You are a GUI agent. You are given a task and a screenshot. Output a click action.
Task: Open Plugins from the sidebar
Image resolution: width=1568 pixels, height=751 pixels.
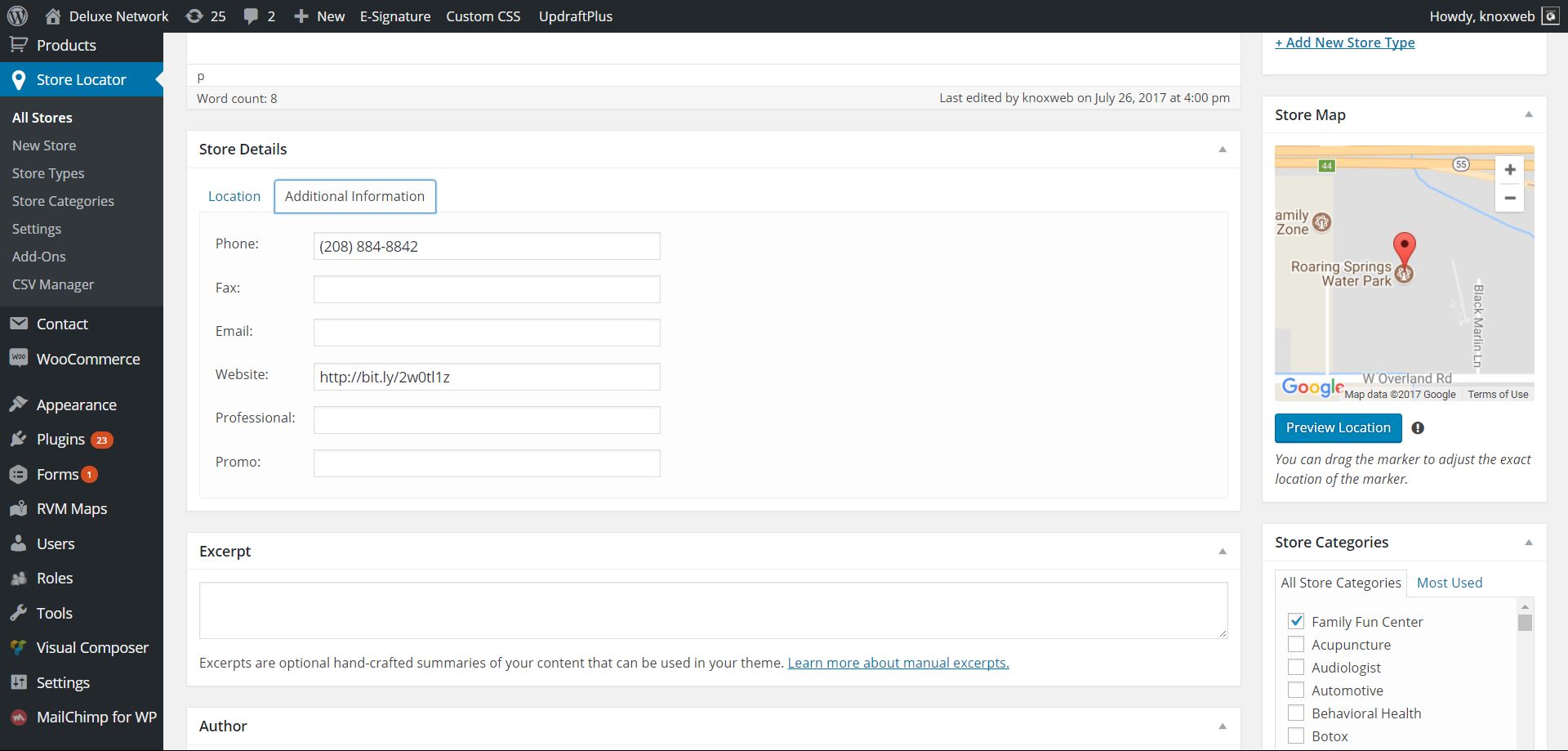[x=60, y=440]
